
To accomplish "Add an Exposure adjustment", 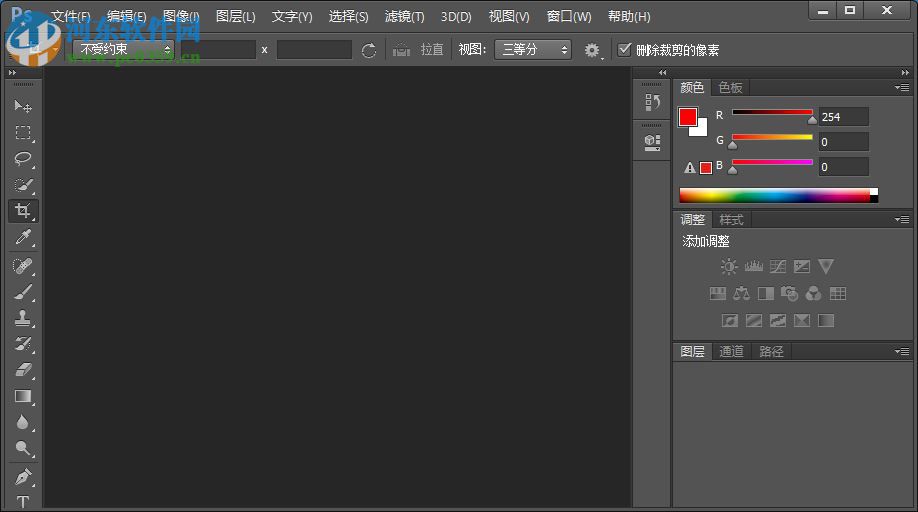I will pyautogui.click(x=801, y=267).
